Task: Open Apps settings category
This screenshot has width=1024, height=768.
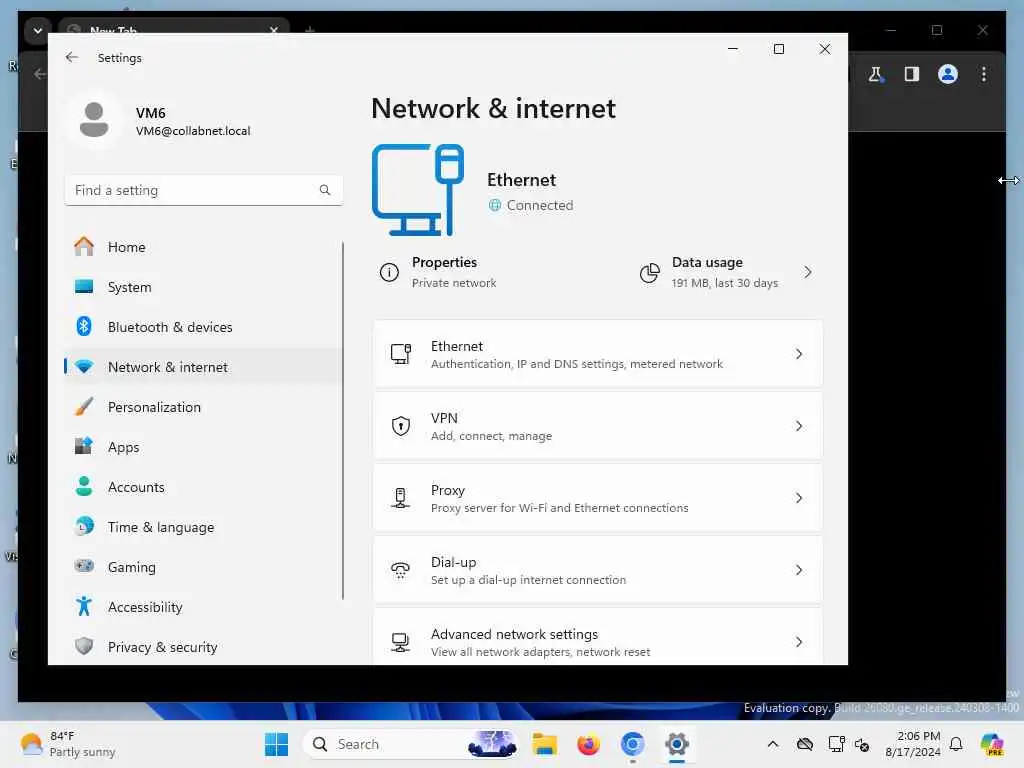Action: pyautogui.click(x=202, y=447)
